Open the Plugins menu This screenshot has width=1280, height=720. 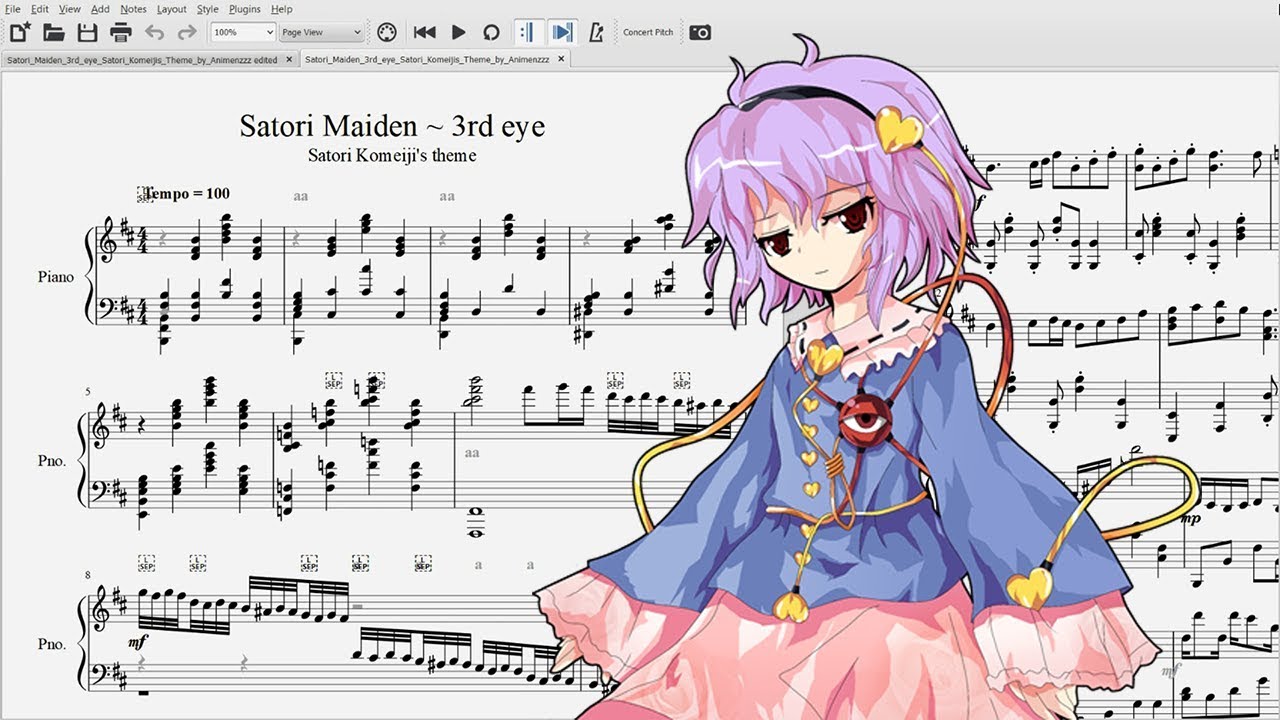(x=245, y=9)
